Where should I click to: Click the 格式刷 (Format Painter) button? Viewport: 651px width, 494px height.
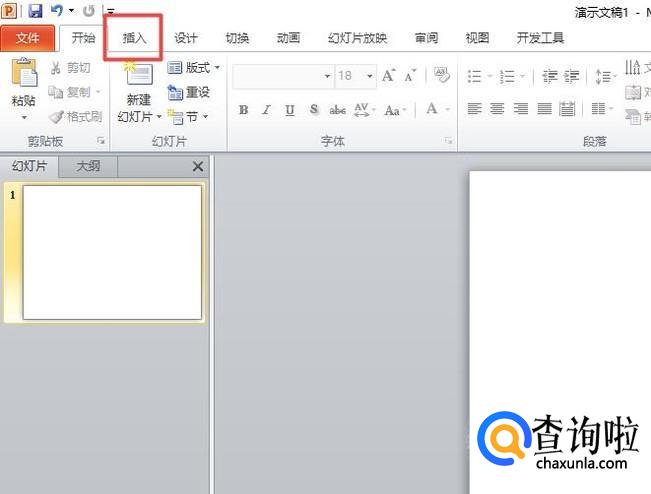75,117
